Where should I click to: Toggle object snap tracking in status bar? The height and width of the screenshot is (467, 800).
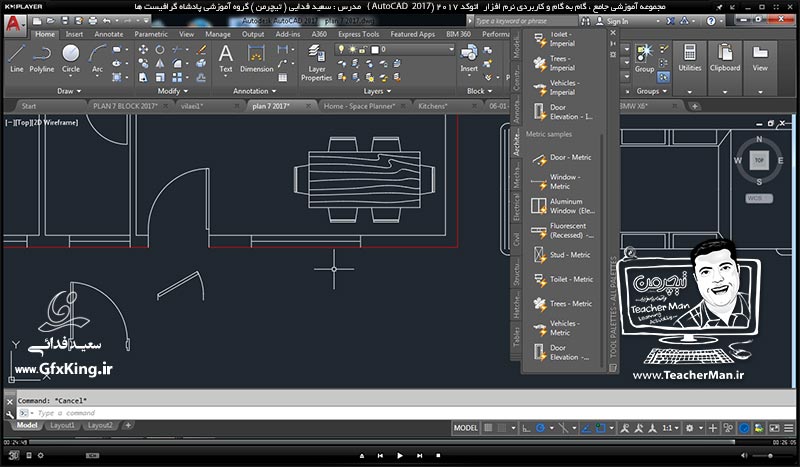tap(586, 428)
